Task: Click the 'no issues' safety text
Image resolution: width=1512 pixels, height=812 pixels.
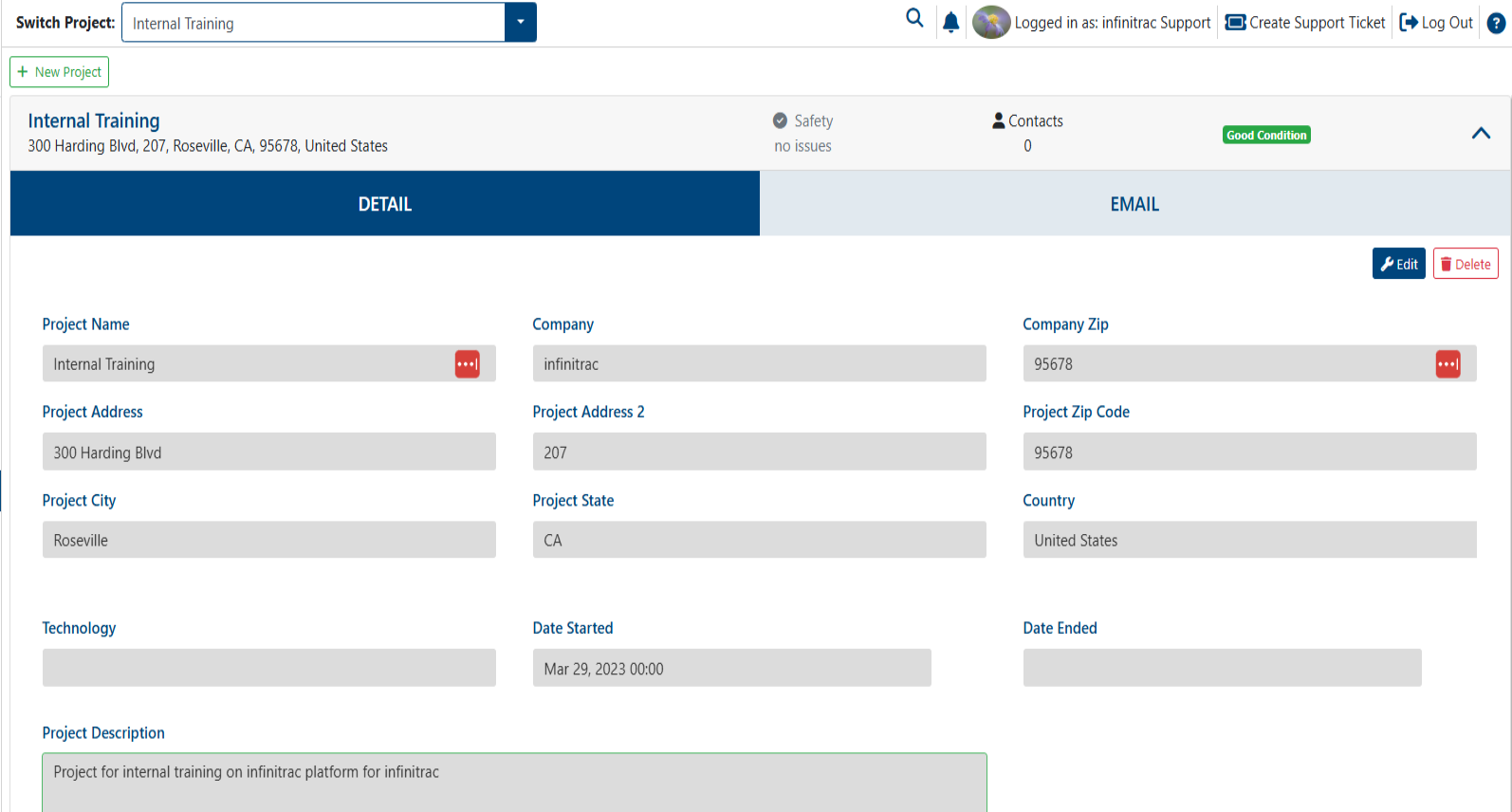Action: (802, 146)
